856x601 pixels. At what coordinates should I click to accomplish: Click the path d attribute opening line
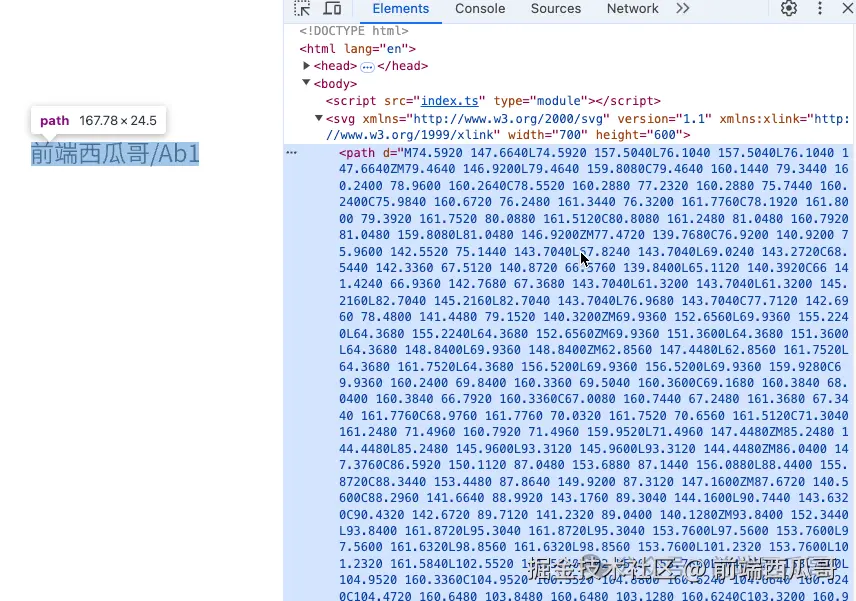[593, 153]
